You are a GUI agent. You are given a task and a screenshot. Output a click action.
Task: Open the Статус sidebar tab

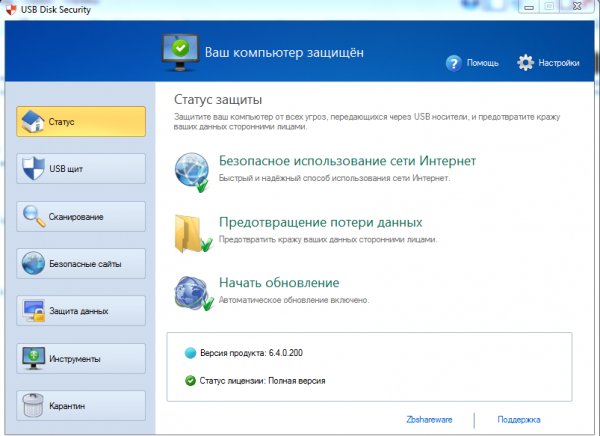[x=81, y=121]
